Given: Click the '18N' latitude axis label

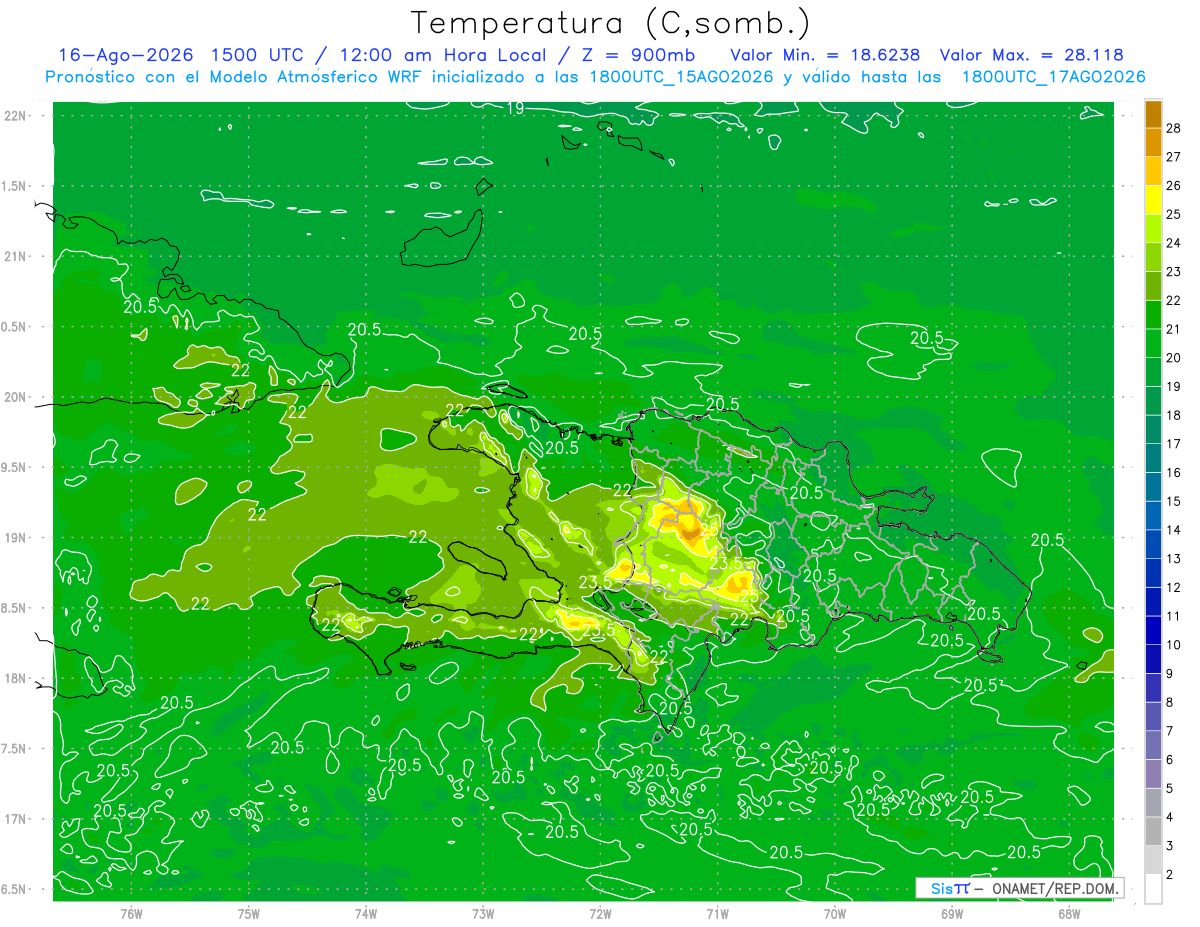Looking at the screenshot, I should click(x=14, y=678).
